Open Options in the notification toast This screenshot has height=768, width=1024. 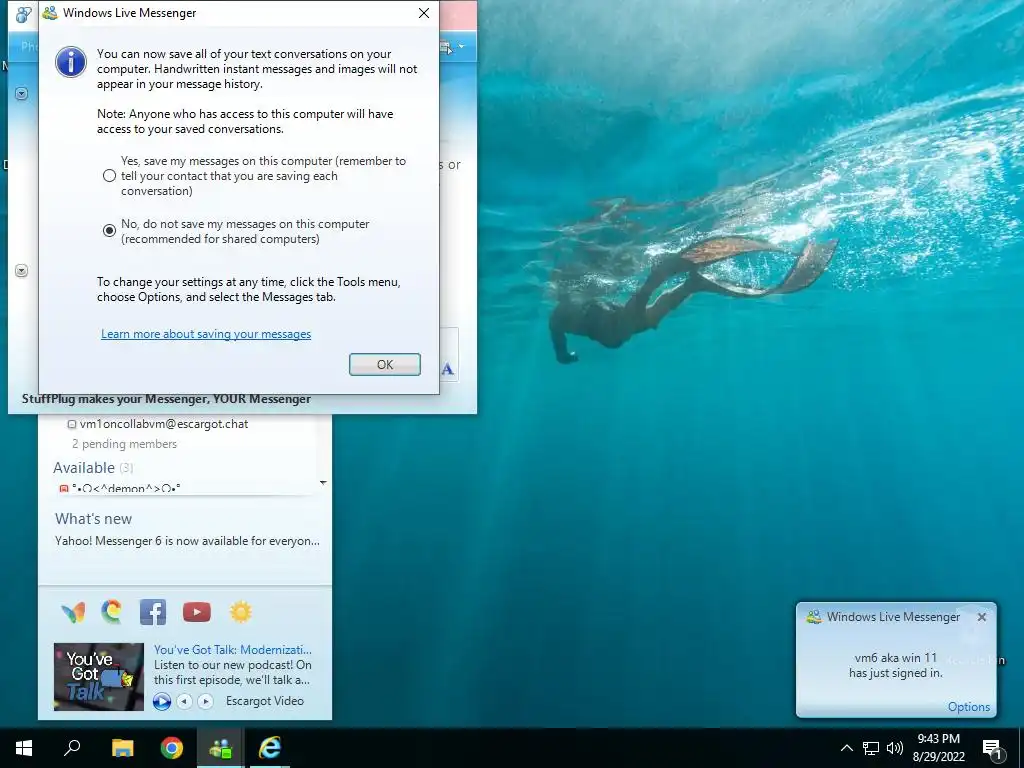[x=968, y=707]
